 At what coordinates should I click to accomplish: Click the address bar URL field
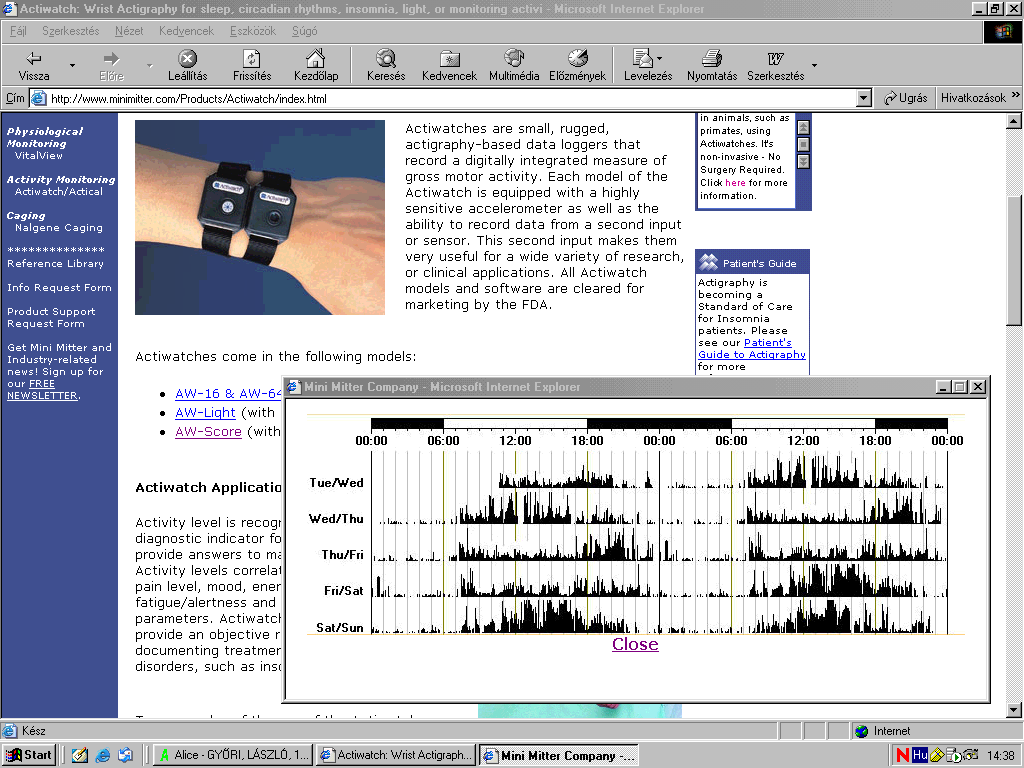[x=451, y=99]
